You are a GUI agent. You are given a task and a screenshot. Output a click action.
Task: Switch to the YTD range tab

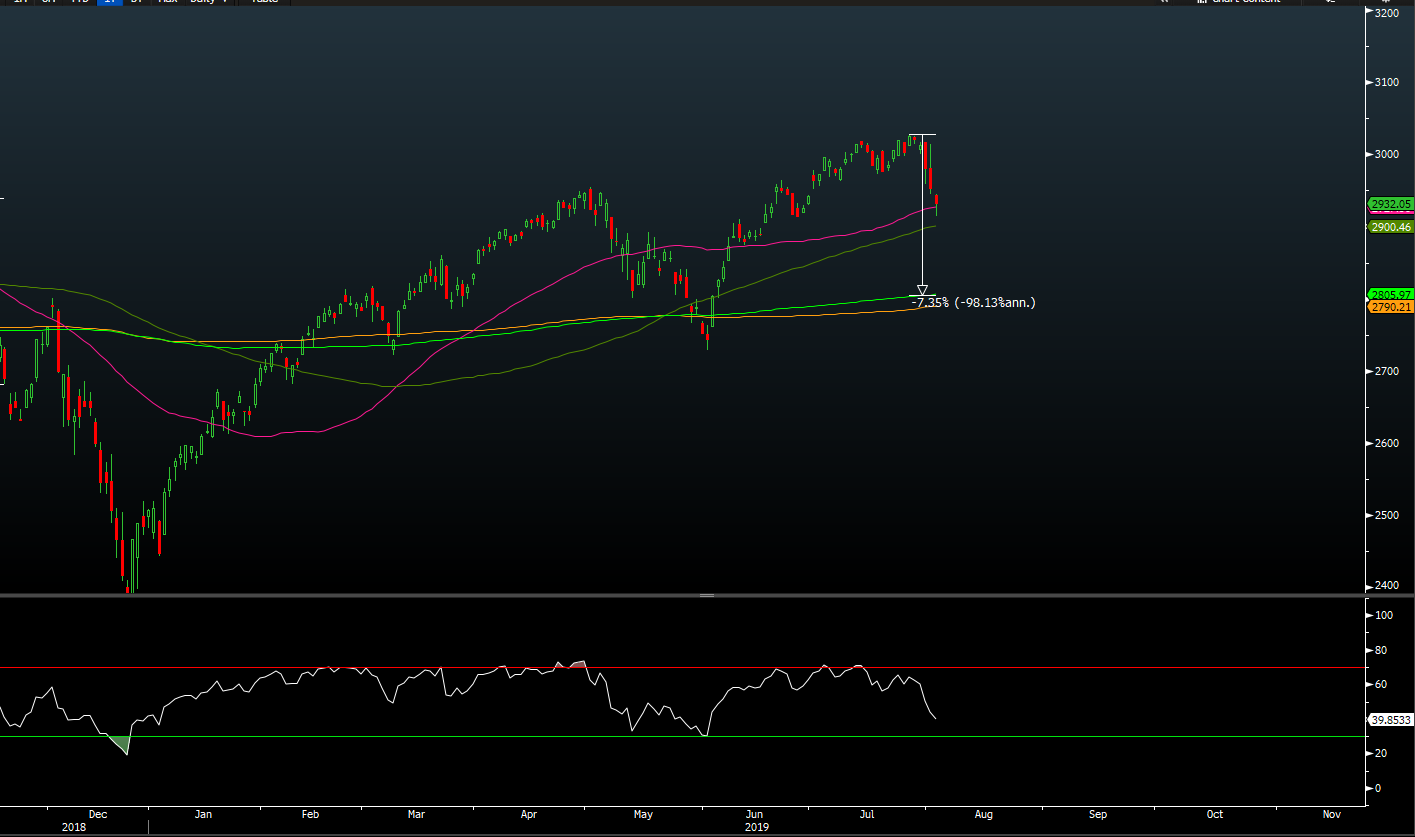coord(80,2)
